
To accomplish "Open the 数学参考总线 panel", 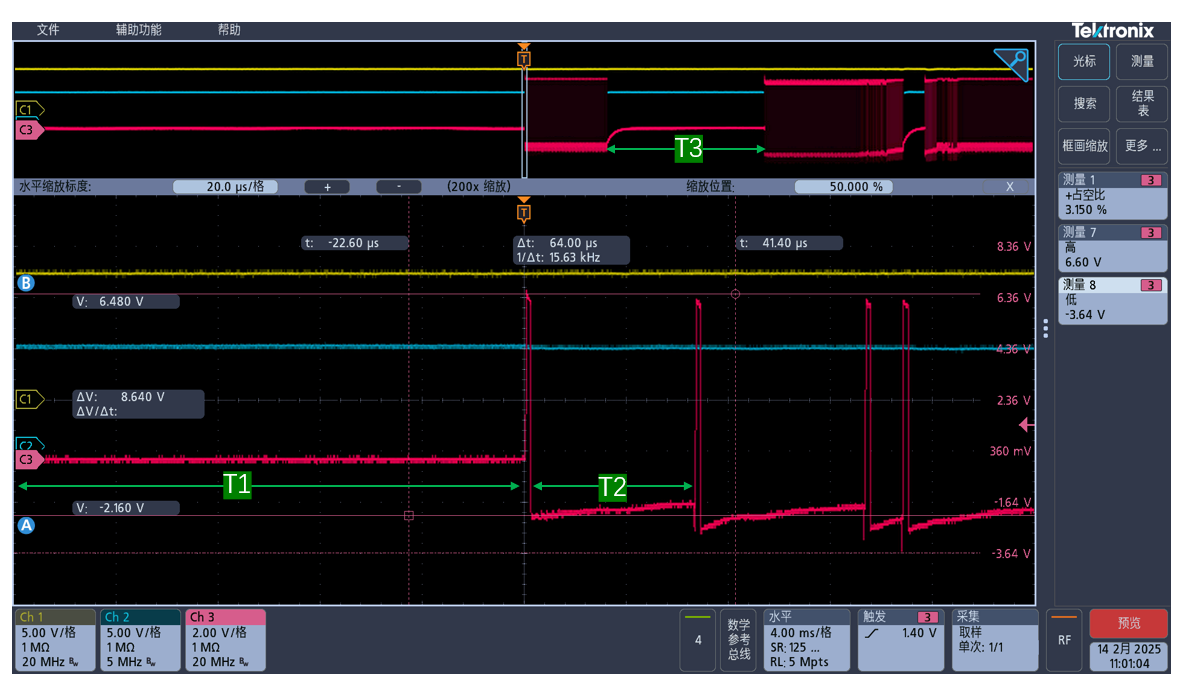I will click(x=736, y=637).
